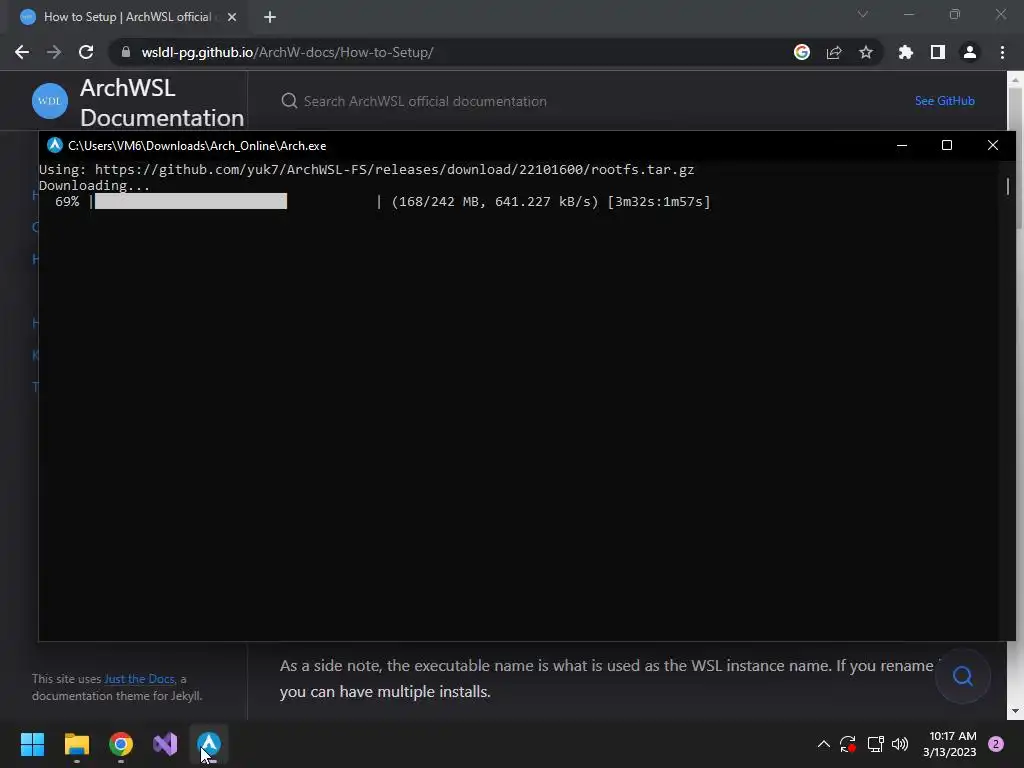Click the tab search chevron in Chrome

coord(863,14)
